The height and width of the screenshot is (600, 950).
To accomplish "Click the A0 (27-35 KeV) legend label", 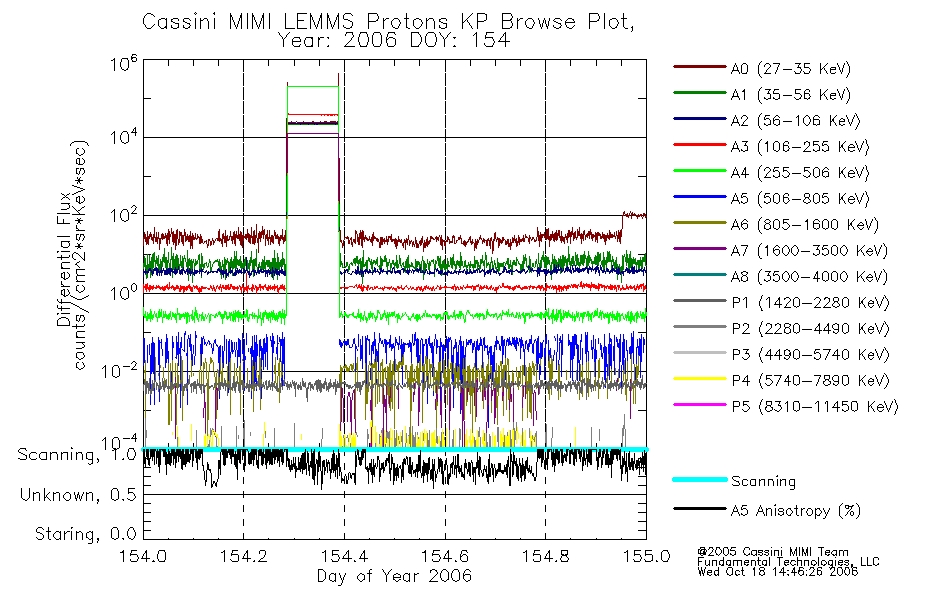I will [x=791, y=69].
